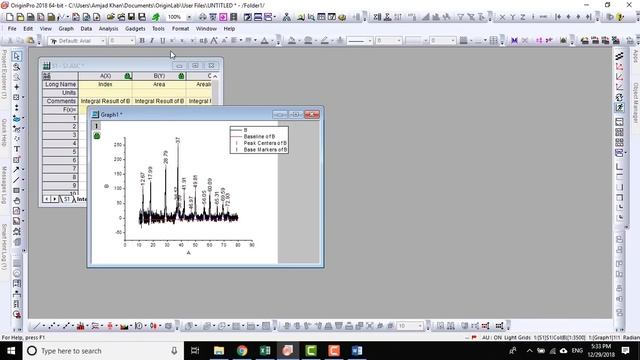Click the Scatter plot icon in bottom toolbar
Image resolution: width=640 pixels, height=360 pixels.
(x=52, y=326)
